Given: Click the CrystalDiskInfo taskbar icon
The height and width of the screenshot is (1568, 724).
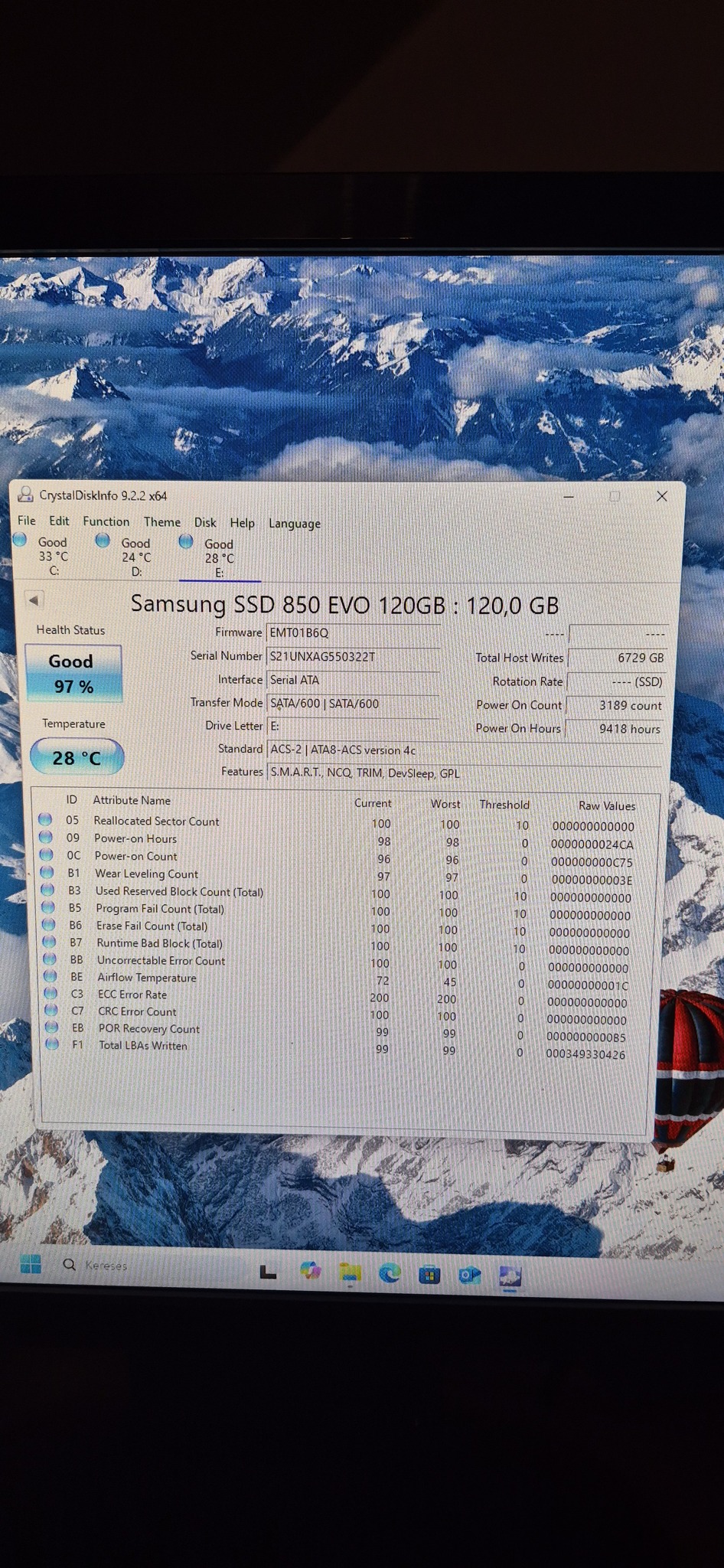Looking at the screenshot, I should [x=510, y=1276].
